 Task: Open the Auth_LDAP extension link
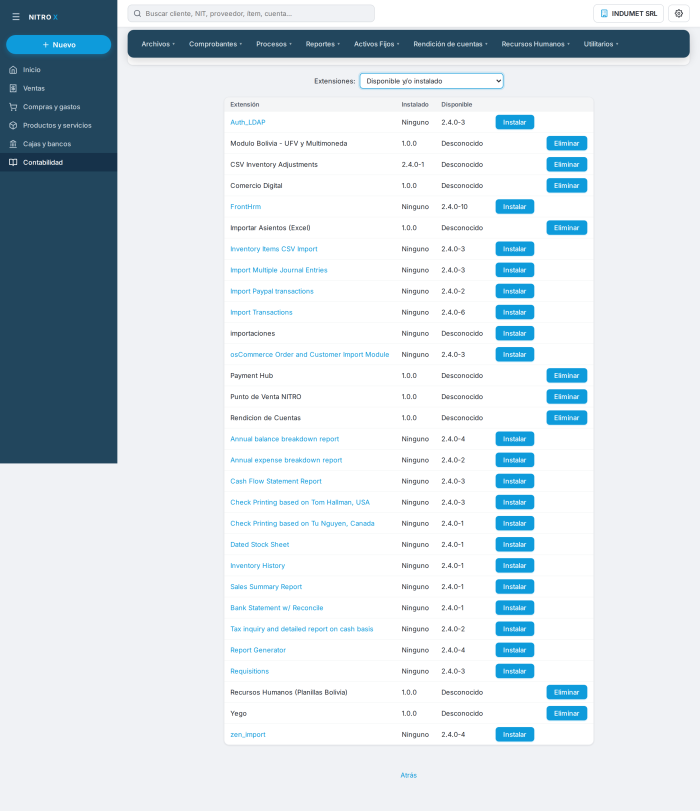tap(248, 123)
